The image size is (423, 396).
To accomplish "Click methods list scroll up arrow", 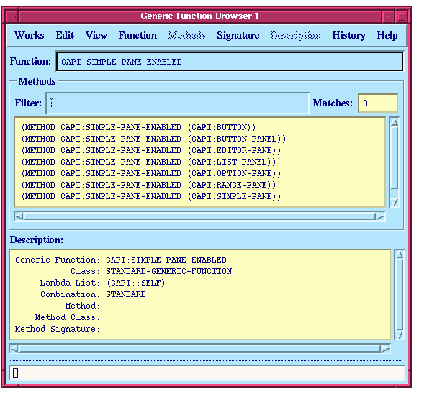I will coord(395,123).
